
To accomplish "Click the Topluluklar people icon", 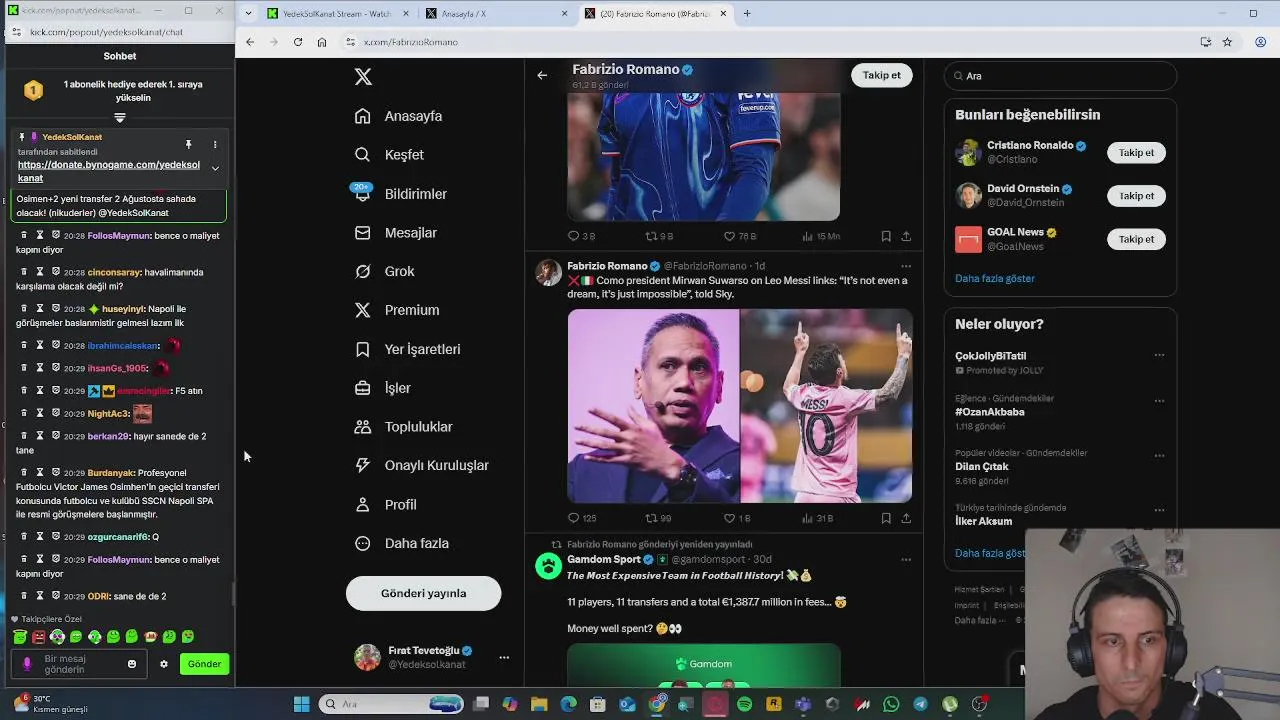I will 363,427.
